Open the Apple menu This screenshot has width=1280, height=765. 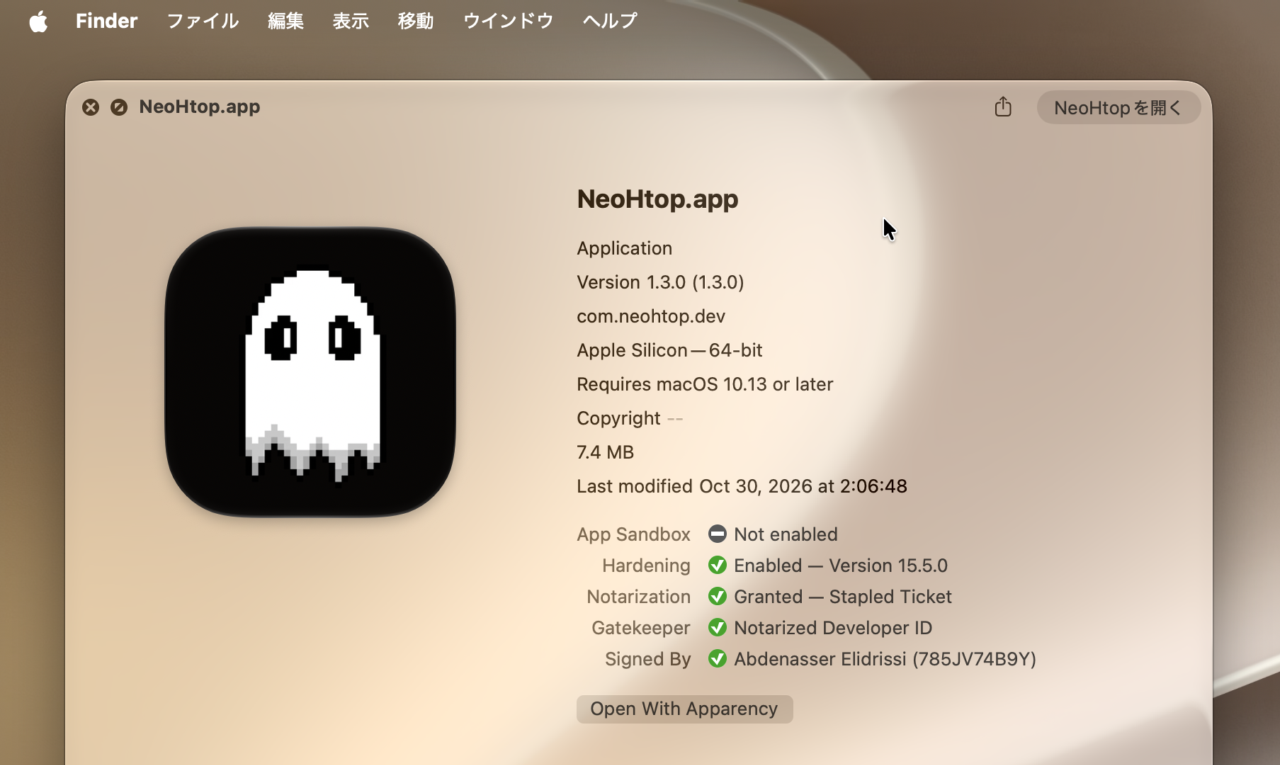[38, 21]
